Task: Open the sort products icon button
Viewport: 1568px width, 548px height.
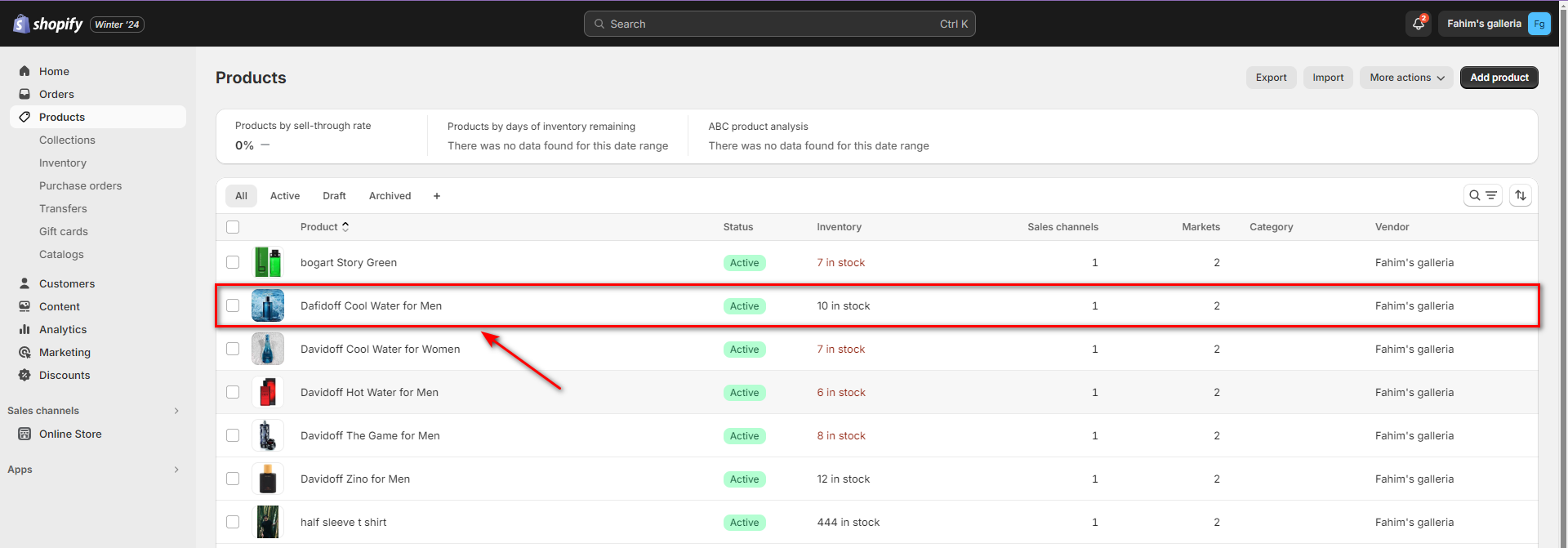Action: 1520,195
